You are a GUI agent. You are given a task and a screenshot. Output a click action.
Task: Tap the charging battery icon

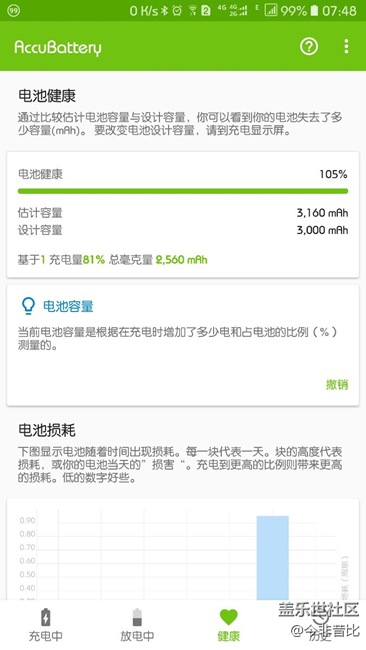(x=46, y=617)
